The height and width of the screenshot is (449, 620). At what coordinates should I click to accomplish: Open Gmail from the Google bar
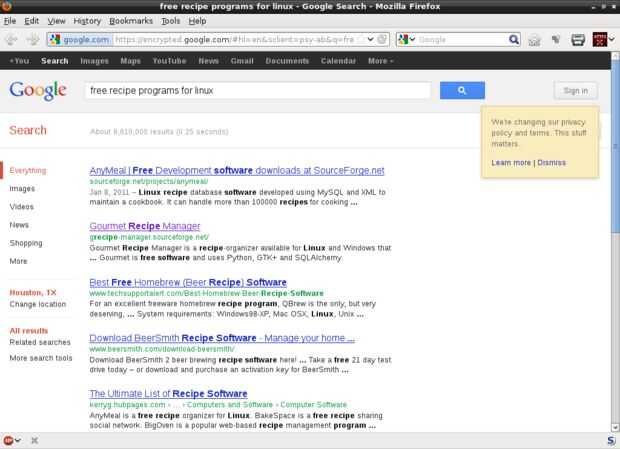[242, 61]
